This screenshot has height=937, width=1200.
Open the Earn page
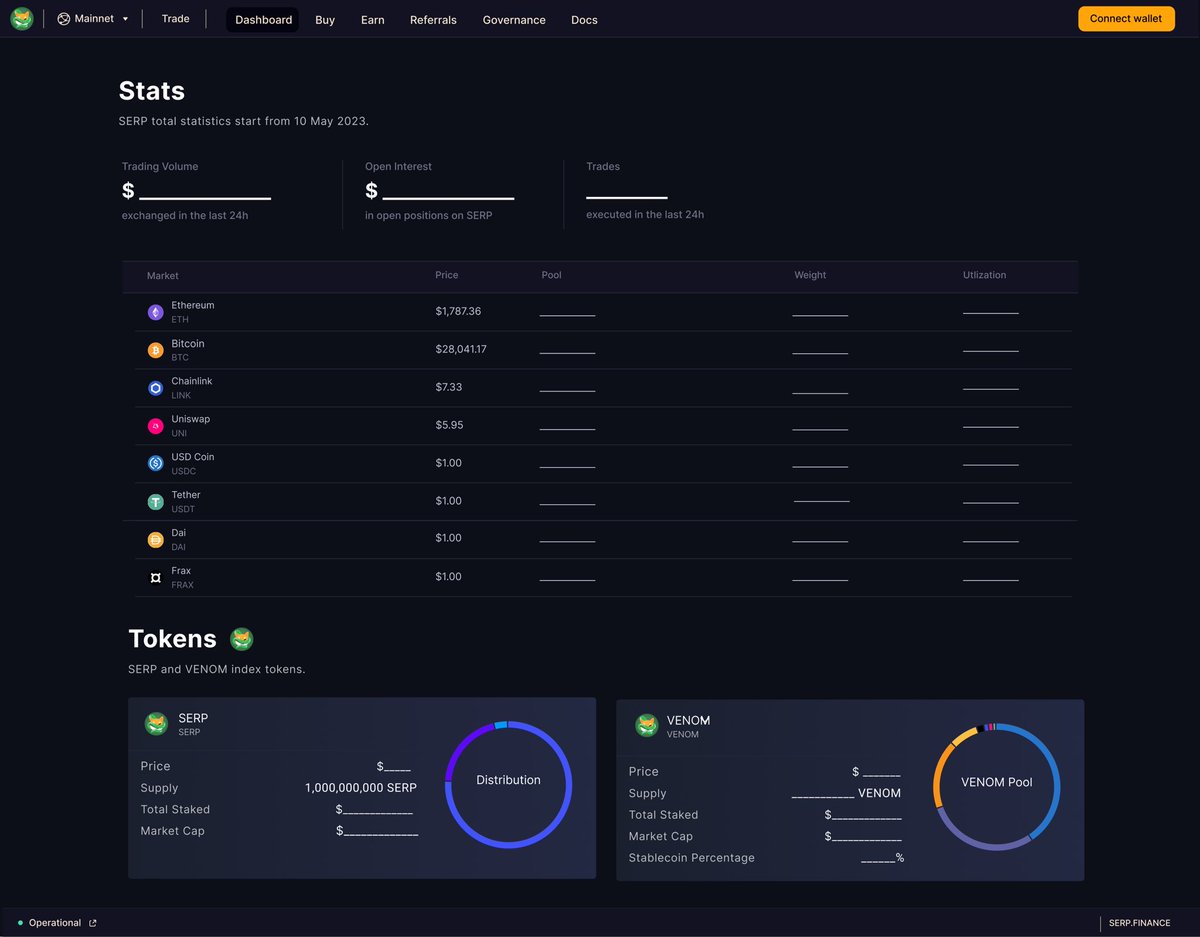point(372,20)
